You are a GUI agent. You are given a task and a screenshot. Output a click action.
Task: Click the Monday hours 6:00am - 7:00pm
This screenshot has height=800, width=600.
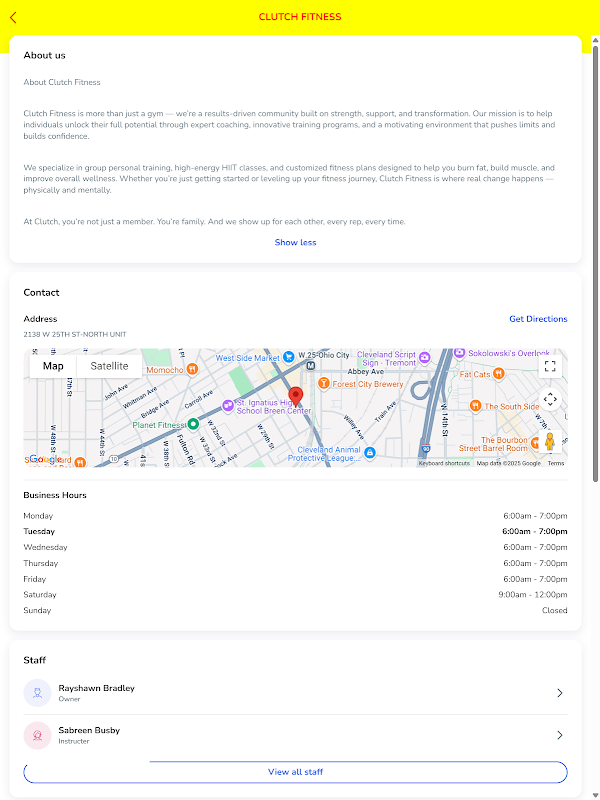tap(535, 516)
